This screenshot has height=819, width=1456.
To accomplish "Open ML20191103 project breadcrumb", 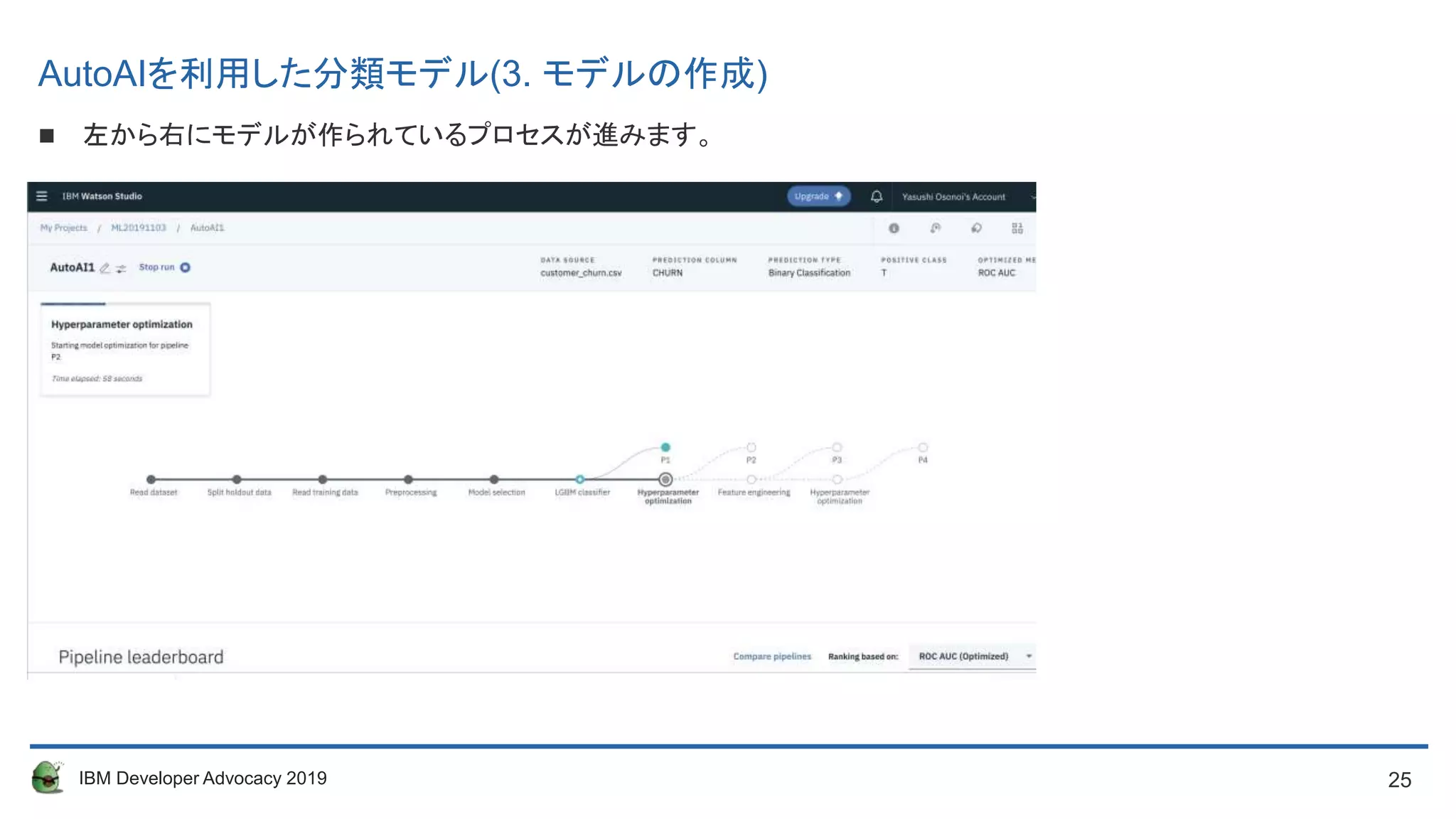I will pyautogui.click(x=139, y=228).
